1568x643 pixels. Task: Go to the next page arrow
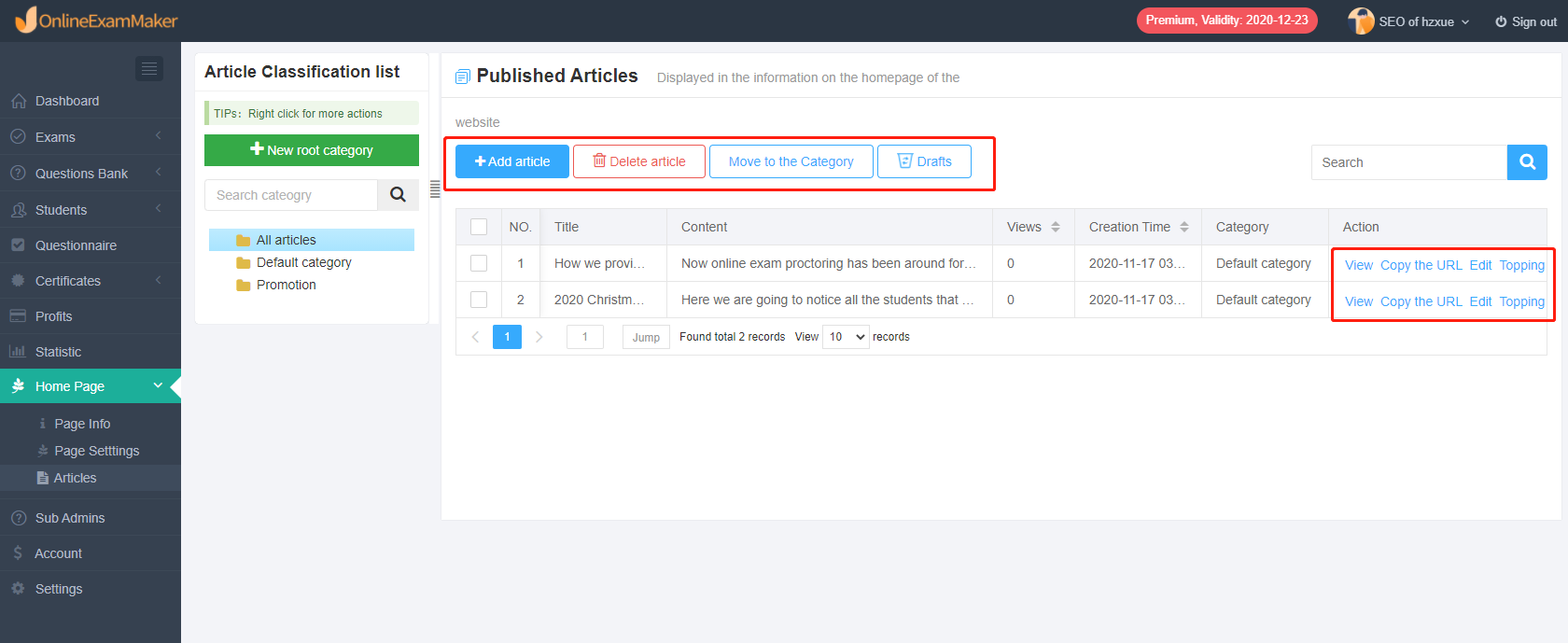click(x=539, y=337)
